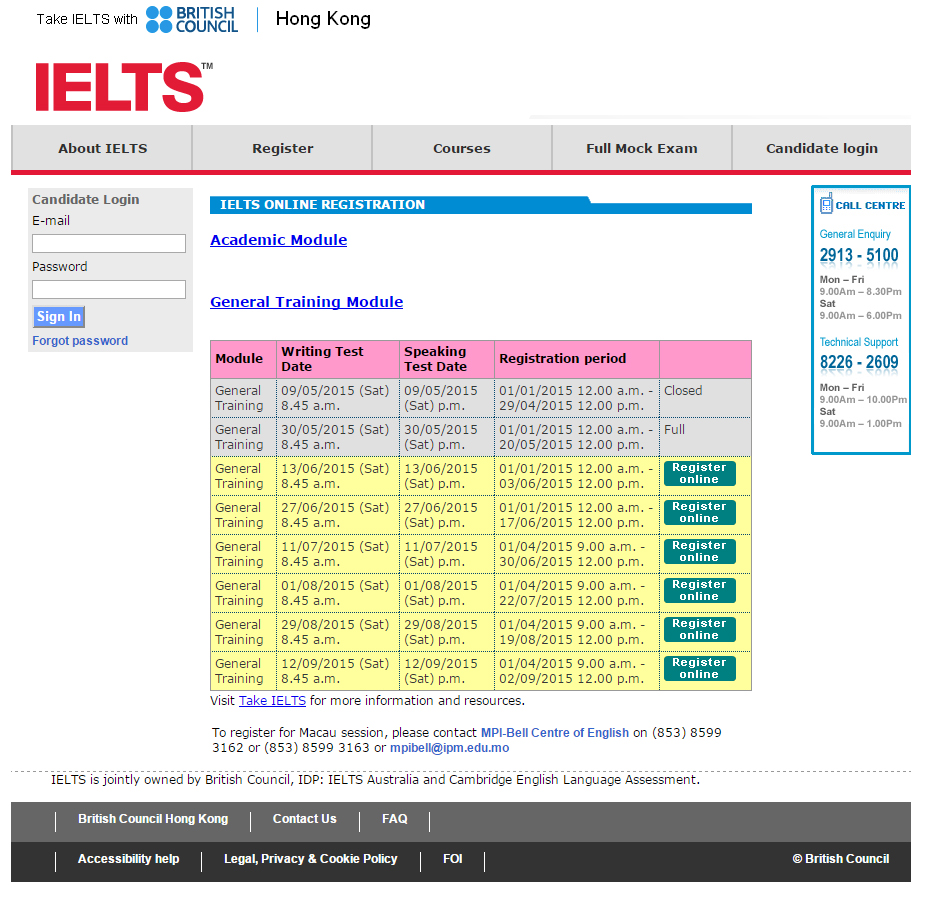Click Technical Support number 8226 - 2609
Viewport: 925px width, 897px height.
coord(859,362)
